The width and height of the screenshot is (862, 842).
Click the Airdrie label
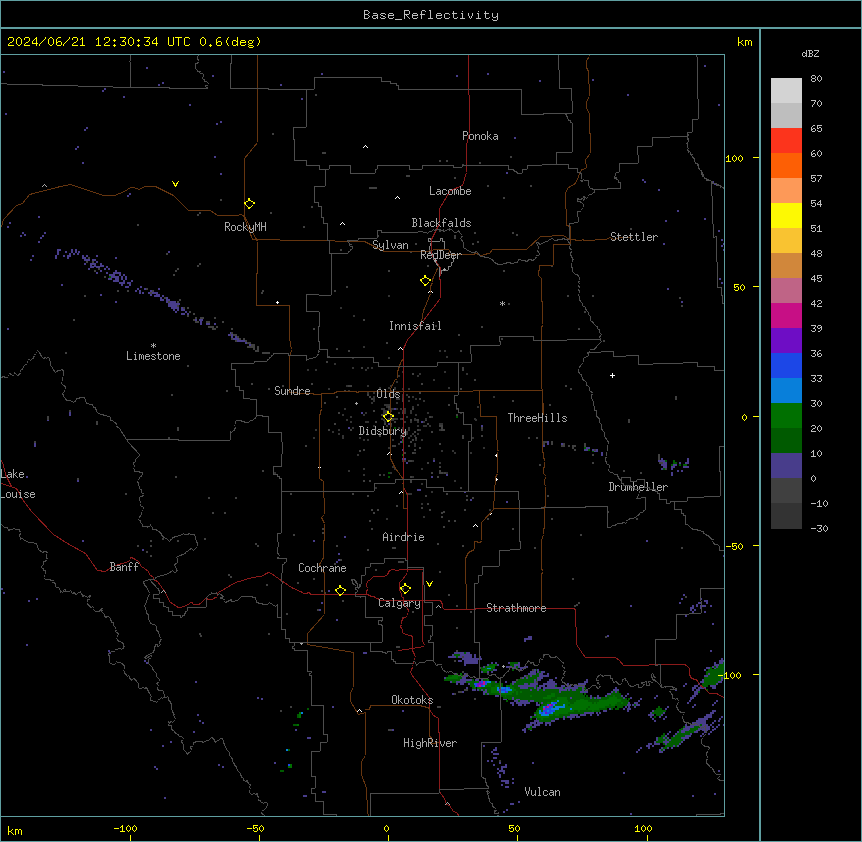404,537
